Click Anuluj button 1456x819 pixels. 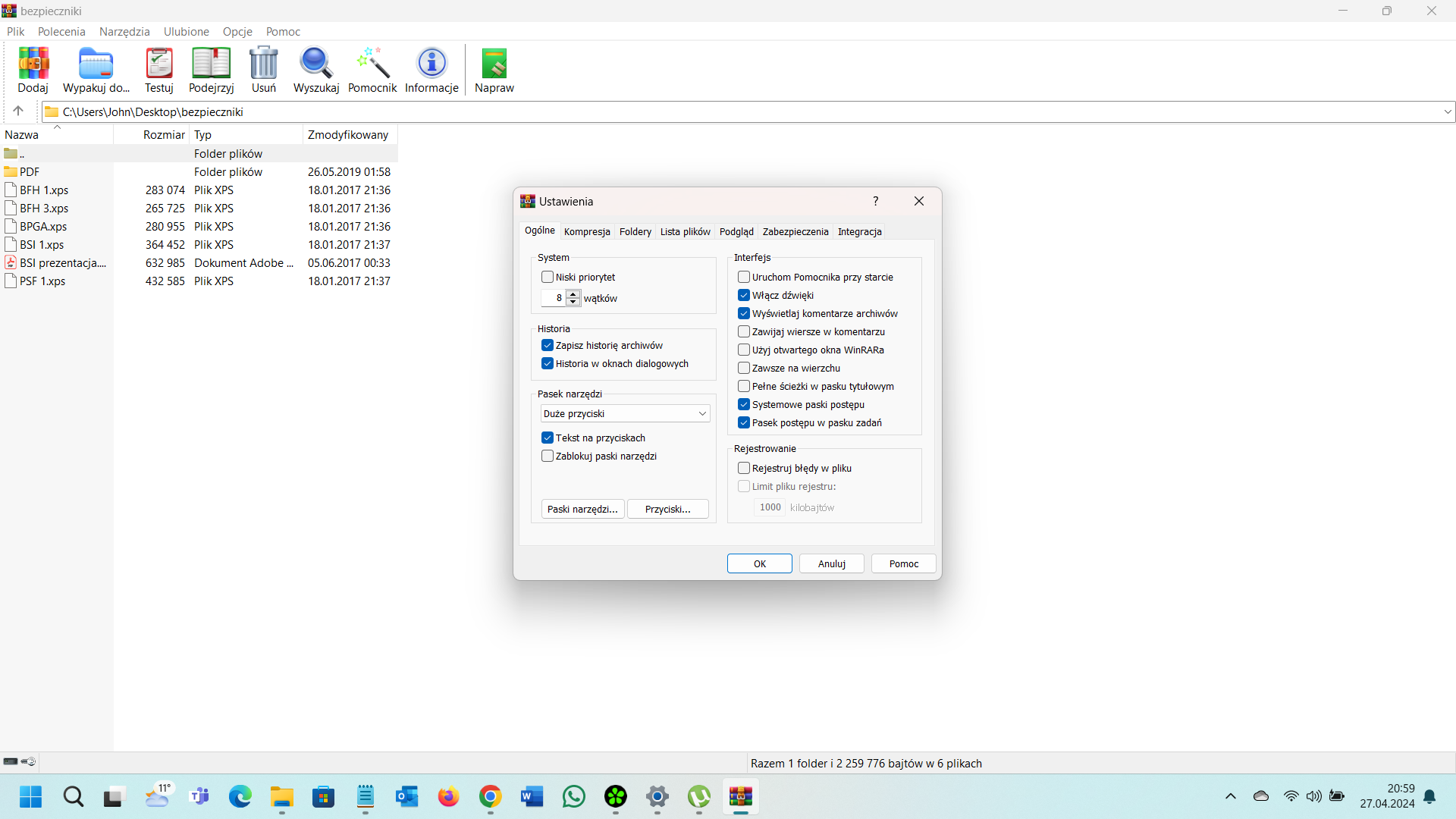[x=832, y=563]
